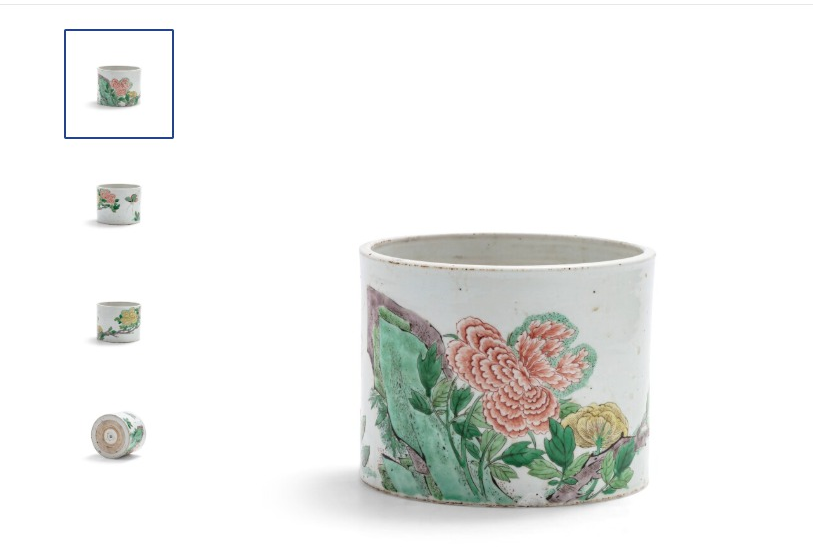View the fourth thumbnail showing pot base

[118, 435]
